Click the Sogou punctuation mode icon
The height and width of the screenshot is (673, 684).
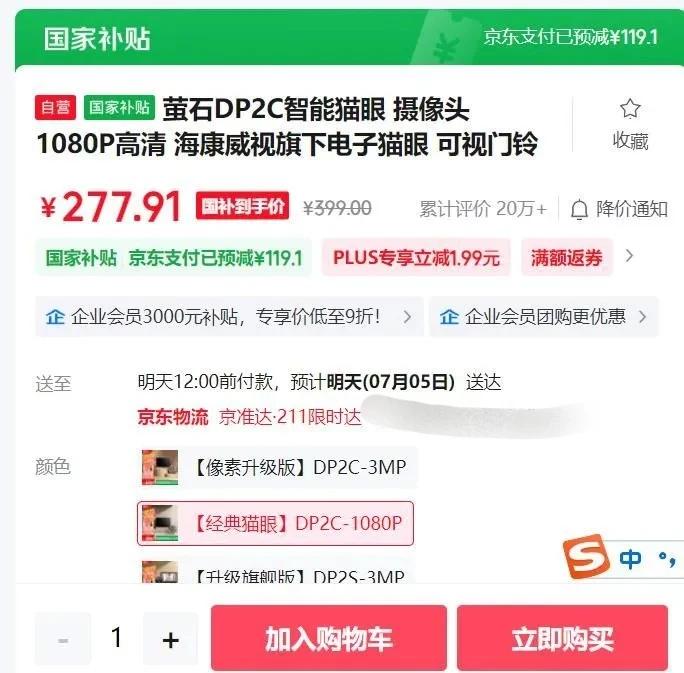[x=667, y=559]
